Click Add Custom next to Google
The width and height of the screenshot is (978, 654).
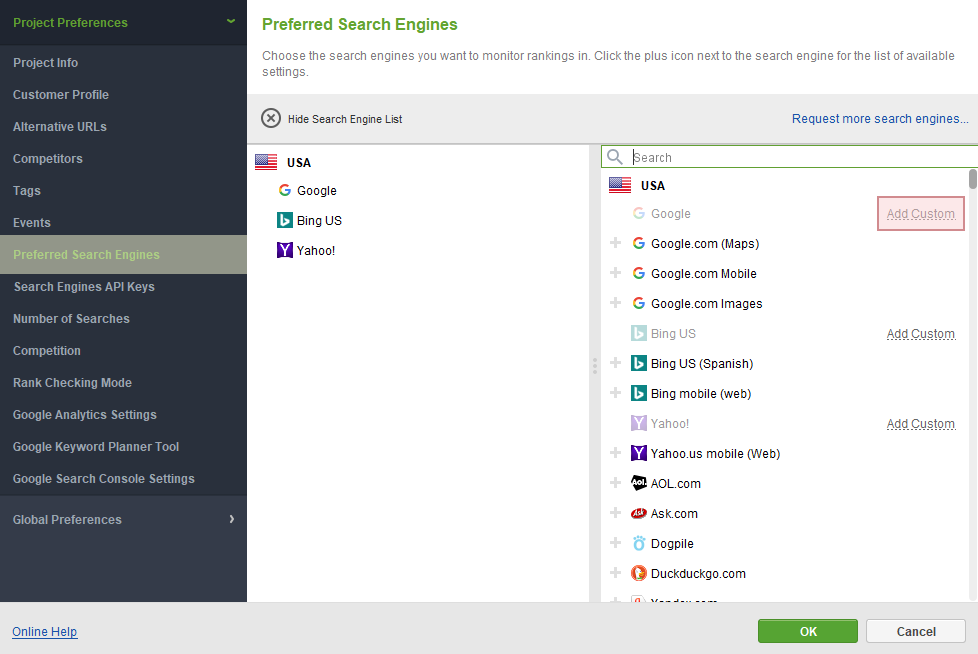pyautogui.click(x=921, y=213)
